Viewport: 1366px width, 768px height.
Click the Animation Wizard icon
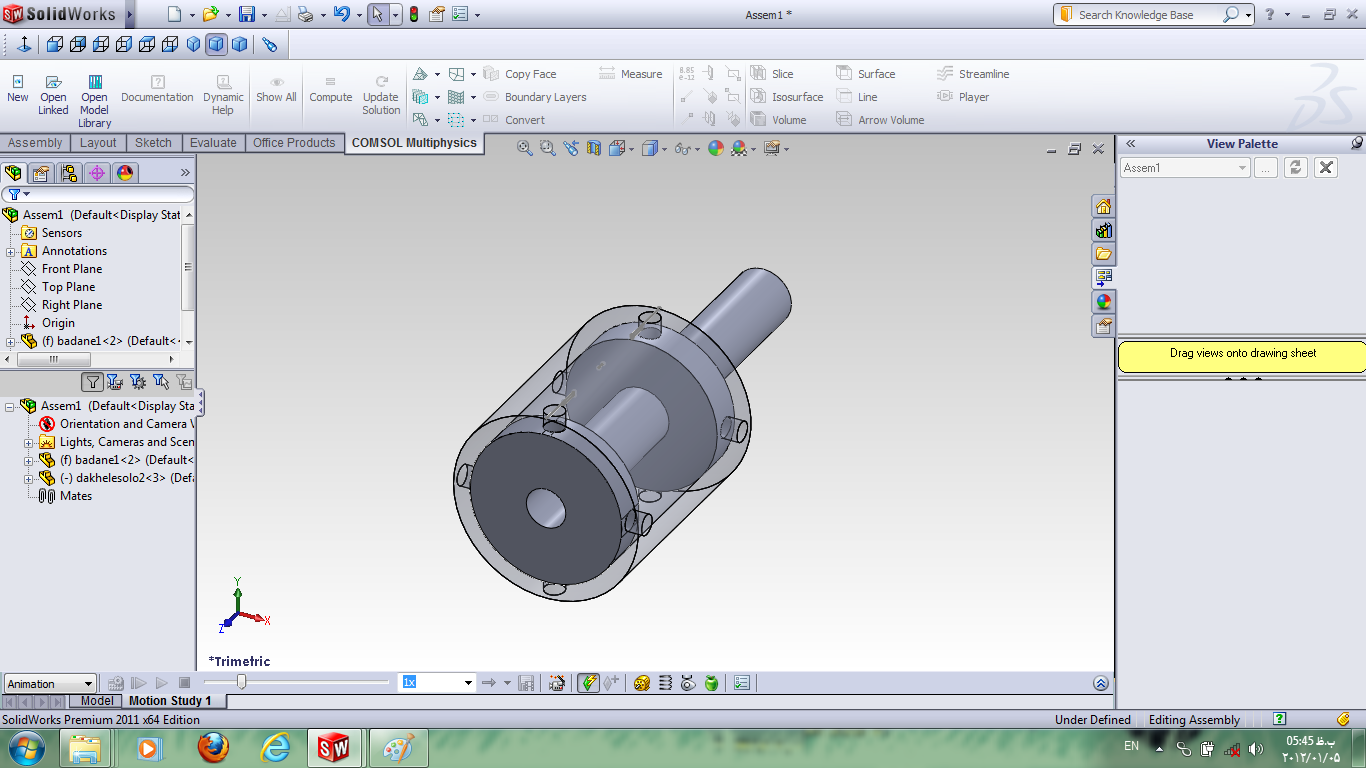(557, 683)
